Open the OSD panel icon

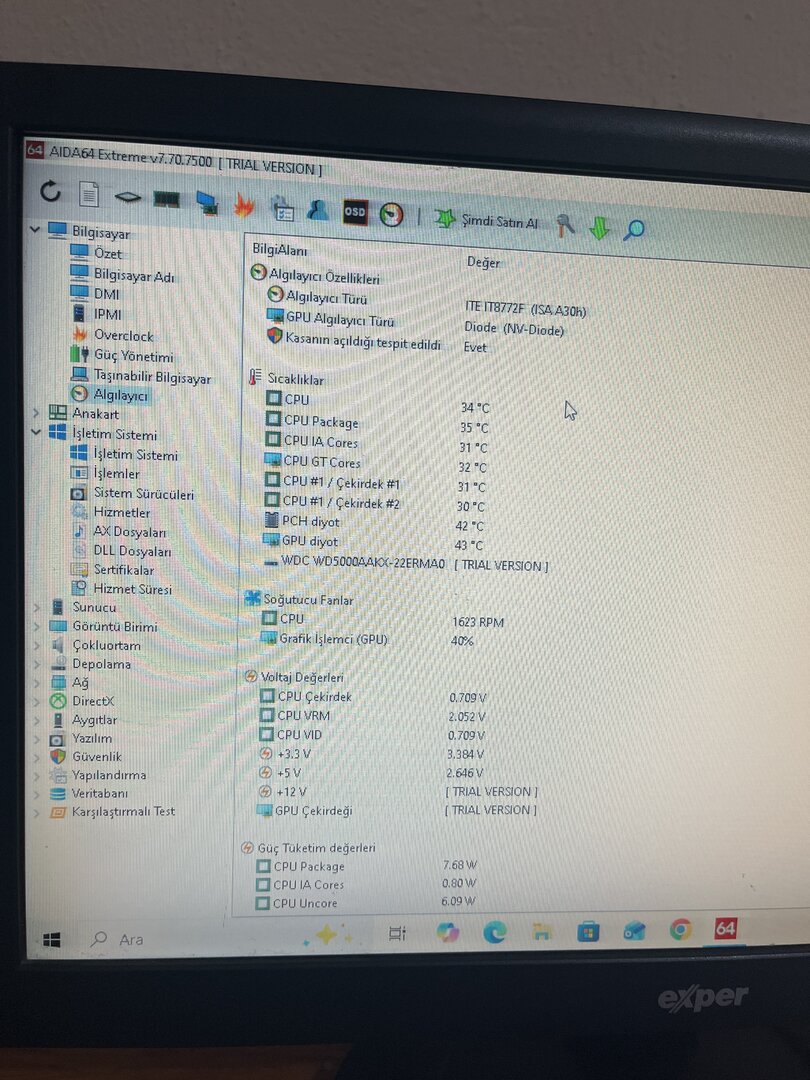[x=355, y=212]
